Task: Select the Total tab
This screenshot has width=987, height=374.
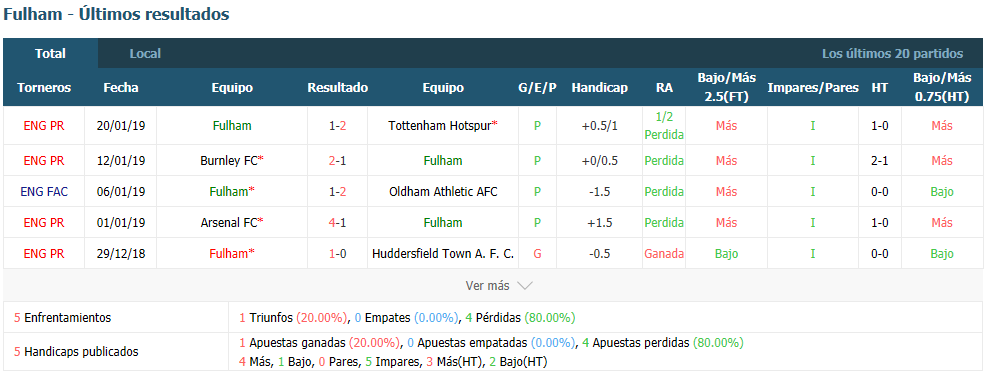Action: click(50, 54)
